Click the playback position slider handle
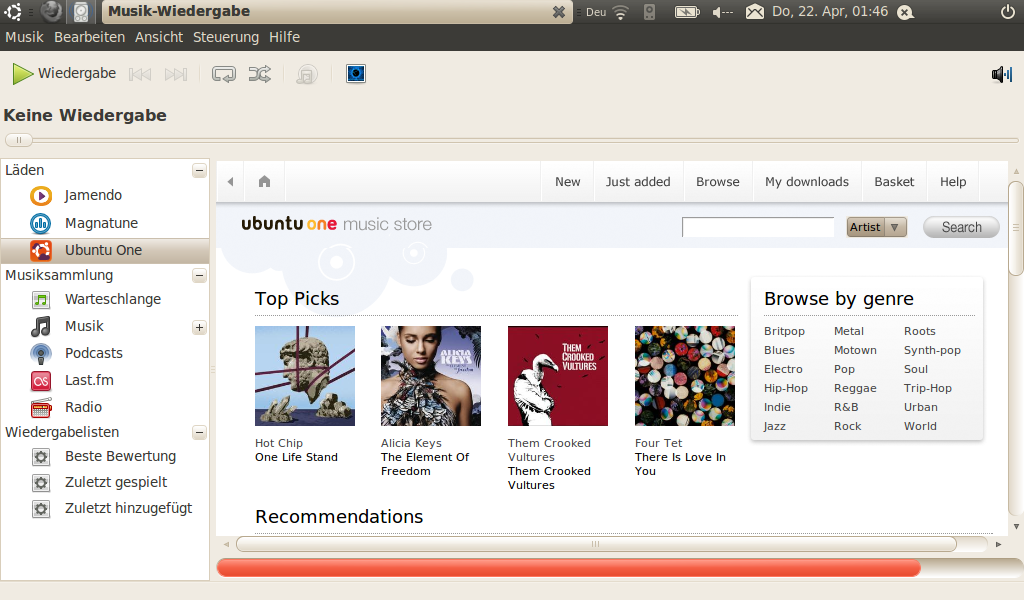The image size is (1024, 600). 19,140
